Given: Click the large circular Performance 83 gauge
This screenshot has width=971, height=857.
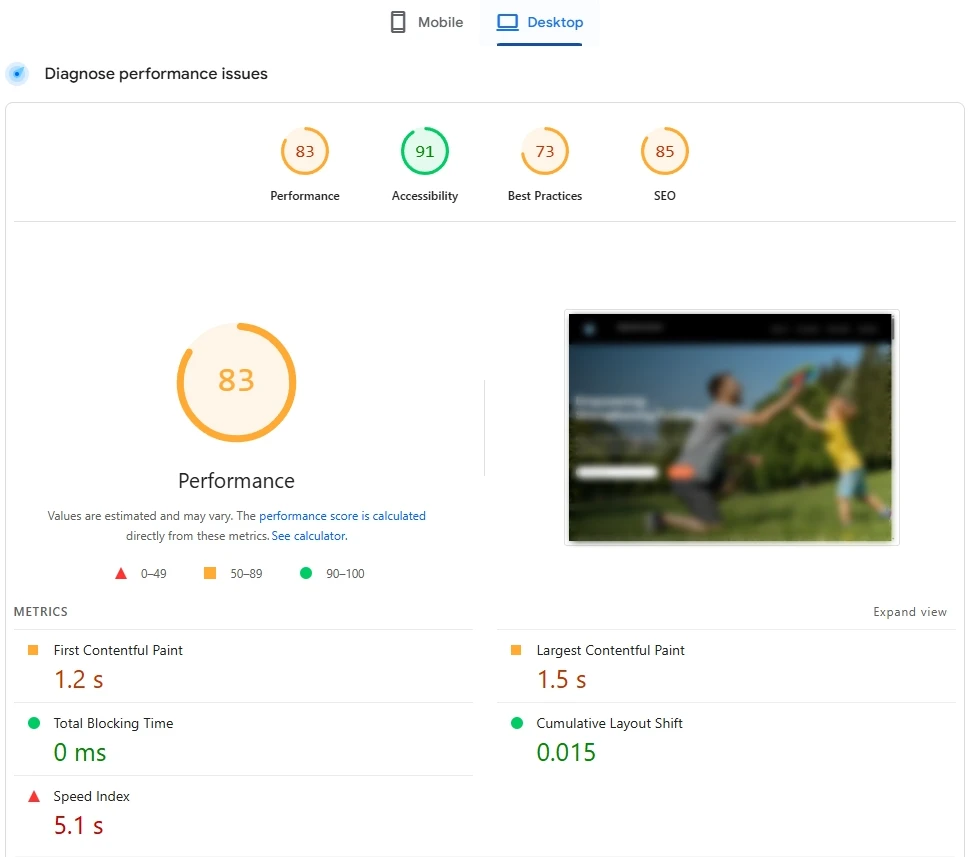Looking at the screenshot, I should click(236, 382).
